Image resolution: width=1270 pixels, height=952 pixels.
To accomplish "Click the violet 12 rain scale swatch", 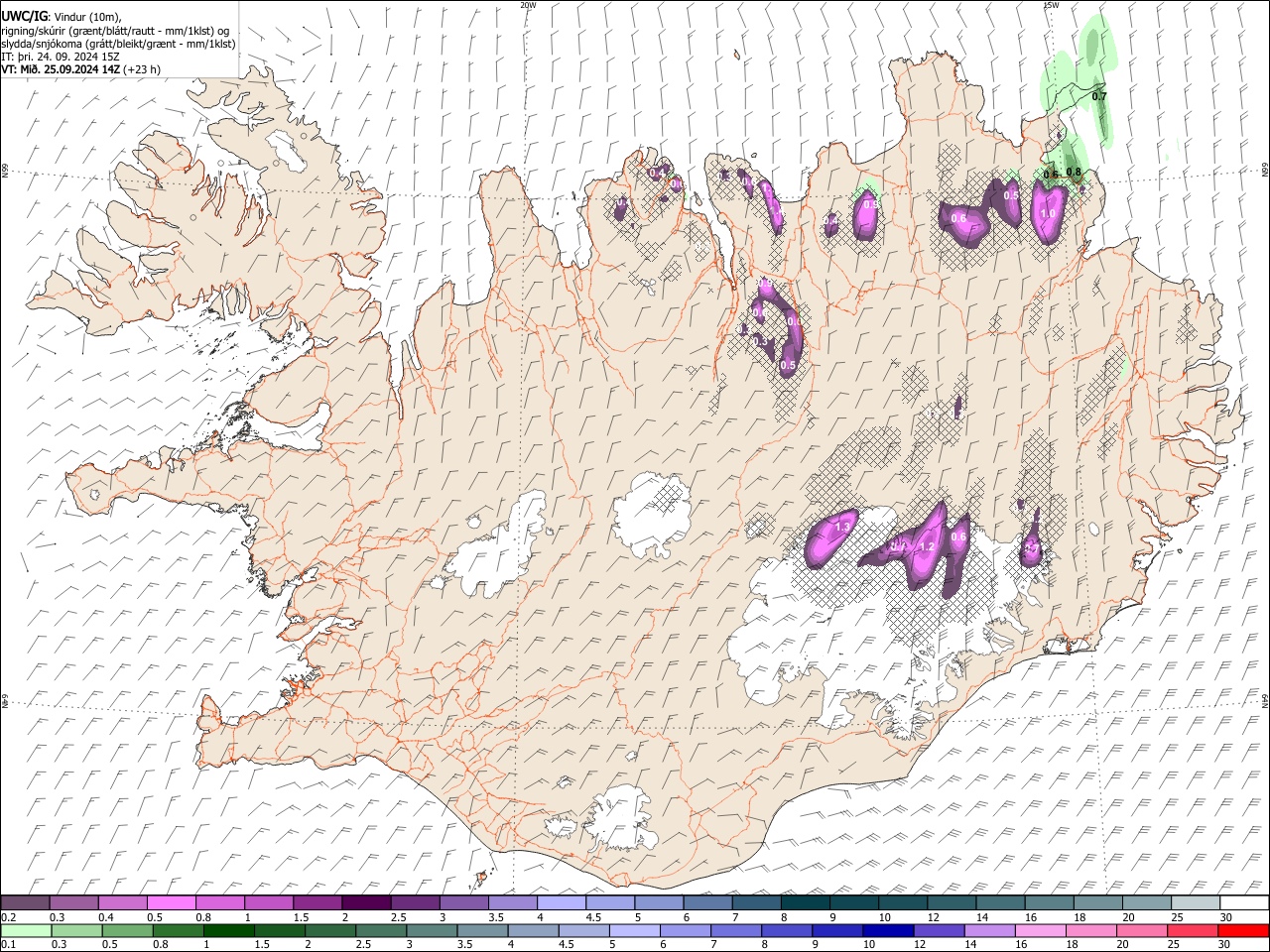I will [939, 930].
